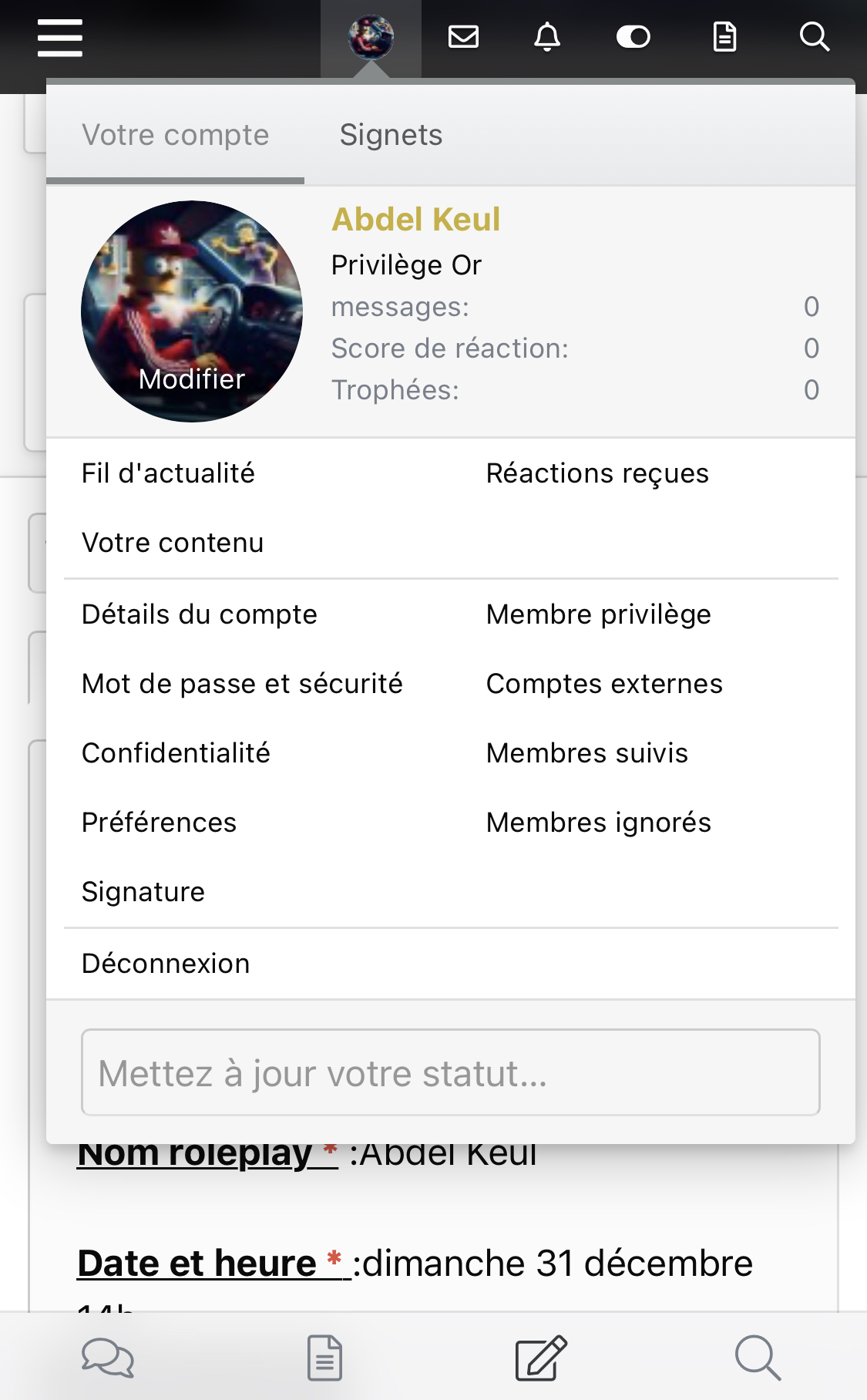
Task: Click the user avatar in top bar
Action: (x=371, y=37)
